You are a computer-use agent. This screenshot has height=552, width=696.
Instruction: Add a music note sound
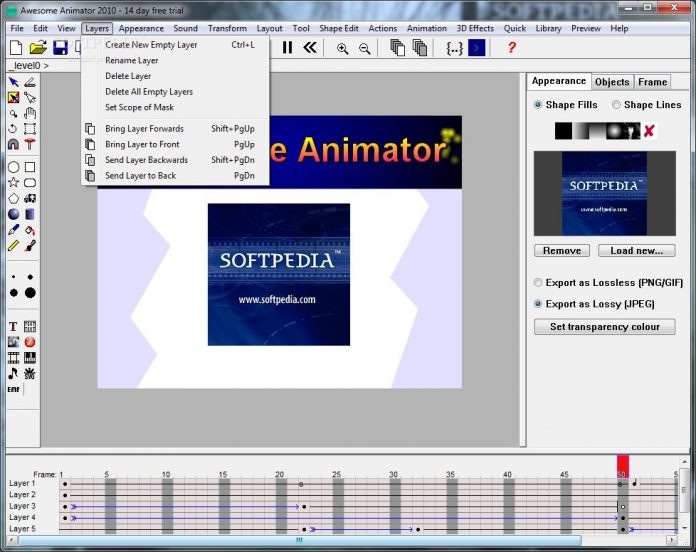pos(13,373)
